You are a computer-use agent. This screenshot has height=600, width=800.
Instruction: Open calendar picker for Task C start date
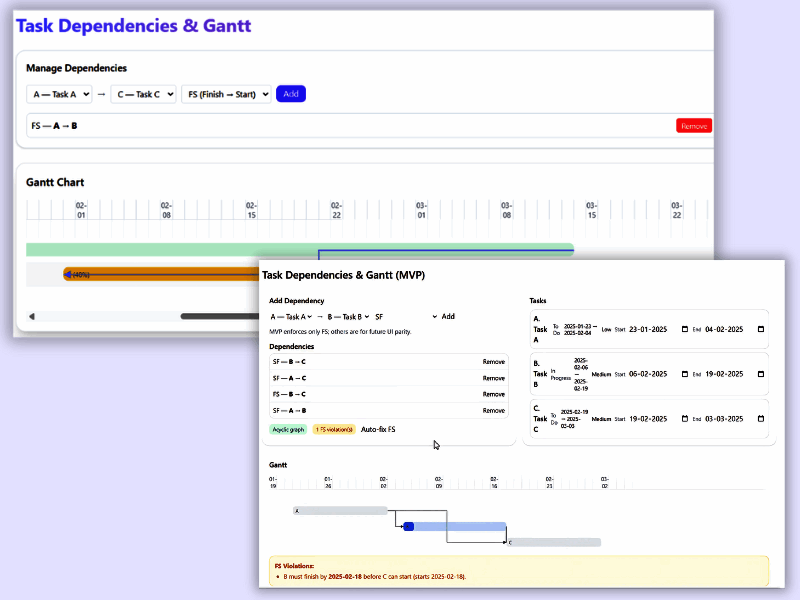tap(684, 419)
